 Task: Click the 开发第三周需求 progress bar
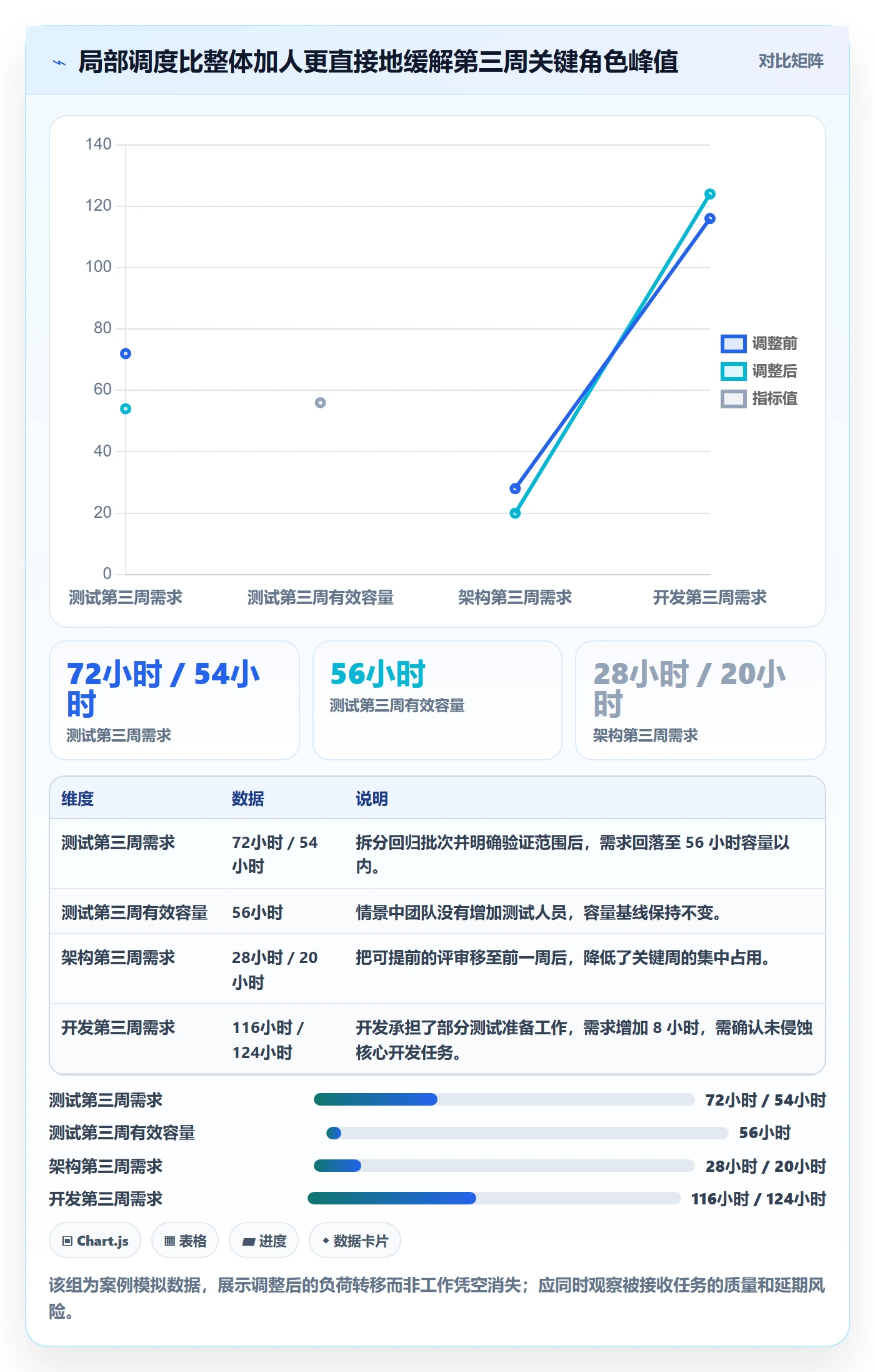(x=494, y=1198)
